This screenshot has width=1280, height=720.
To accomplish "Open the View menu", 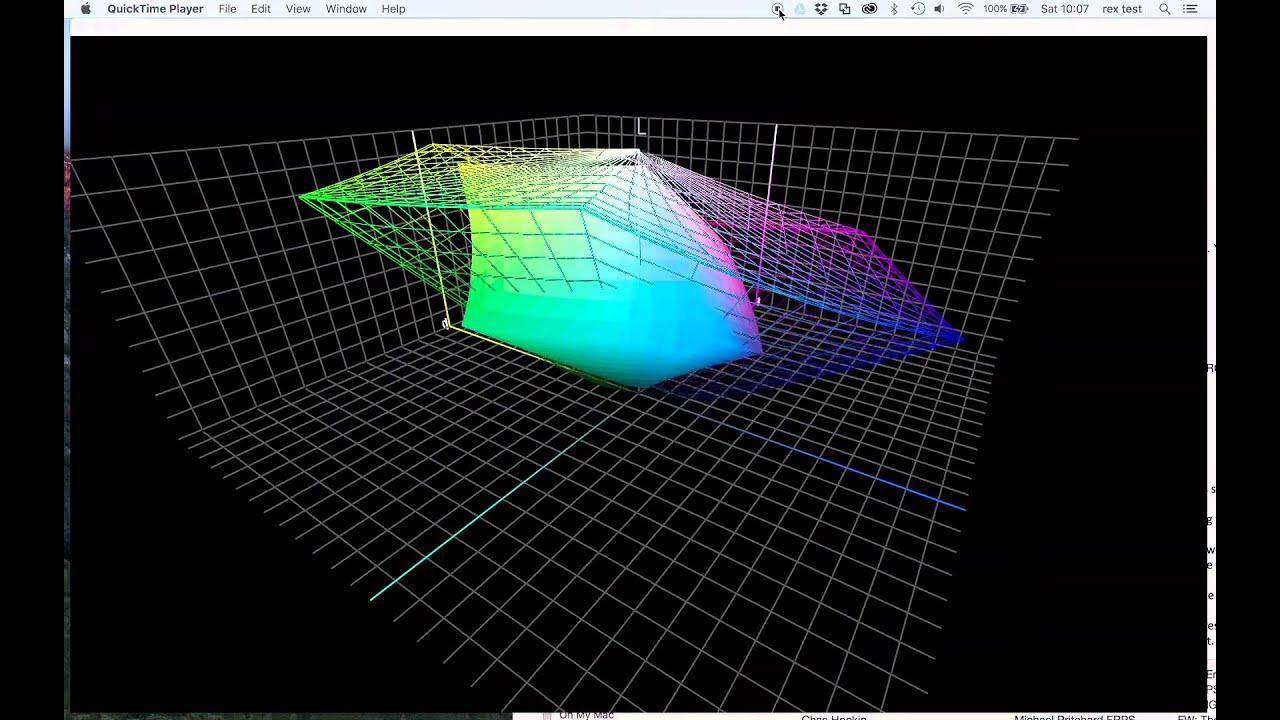I will click(x=298, y=9).
